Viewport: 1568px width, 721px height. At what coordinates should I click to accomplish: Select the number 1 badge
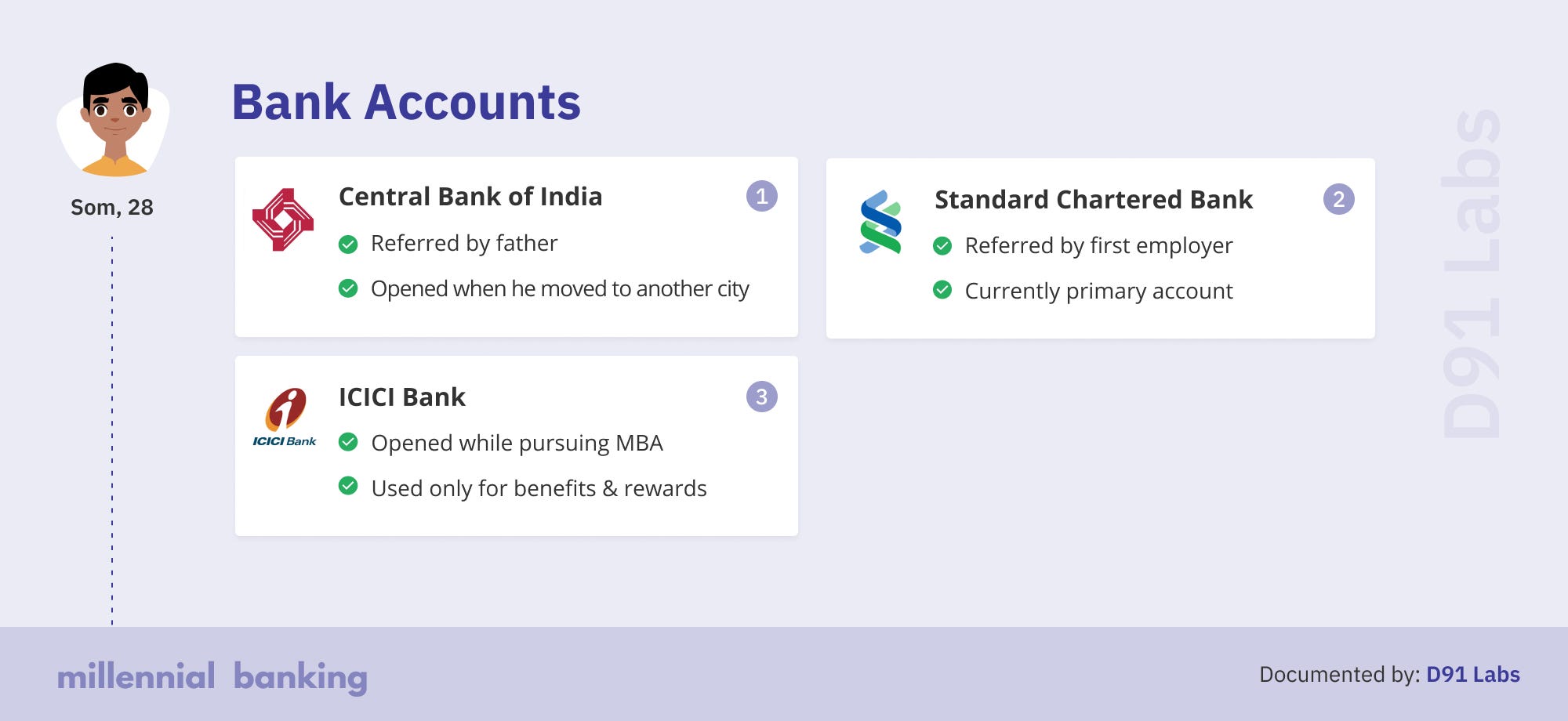click(761, 196)
